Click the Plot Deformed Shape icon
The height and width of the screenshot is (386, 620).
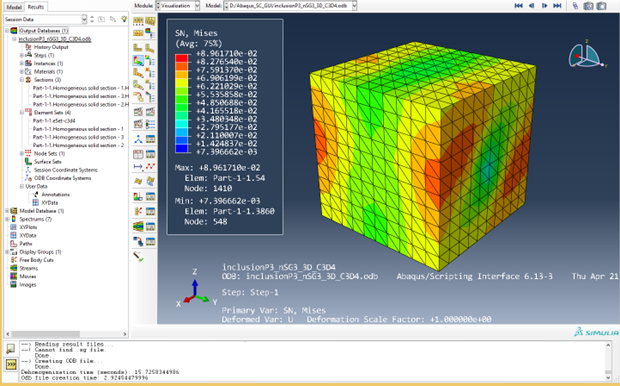(150, 48)
